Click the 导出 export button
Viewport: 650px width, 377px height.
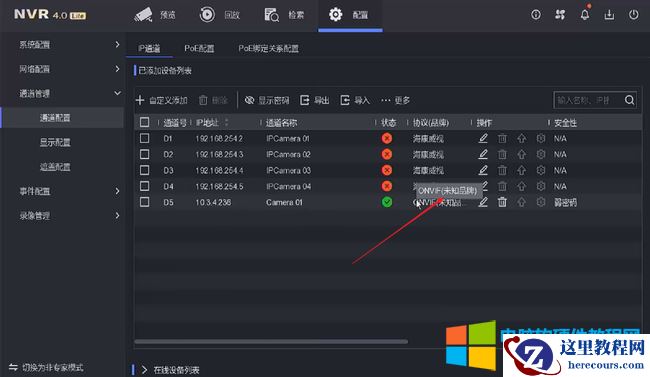click(315, 100)
